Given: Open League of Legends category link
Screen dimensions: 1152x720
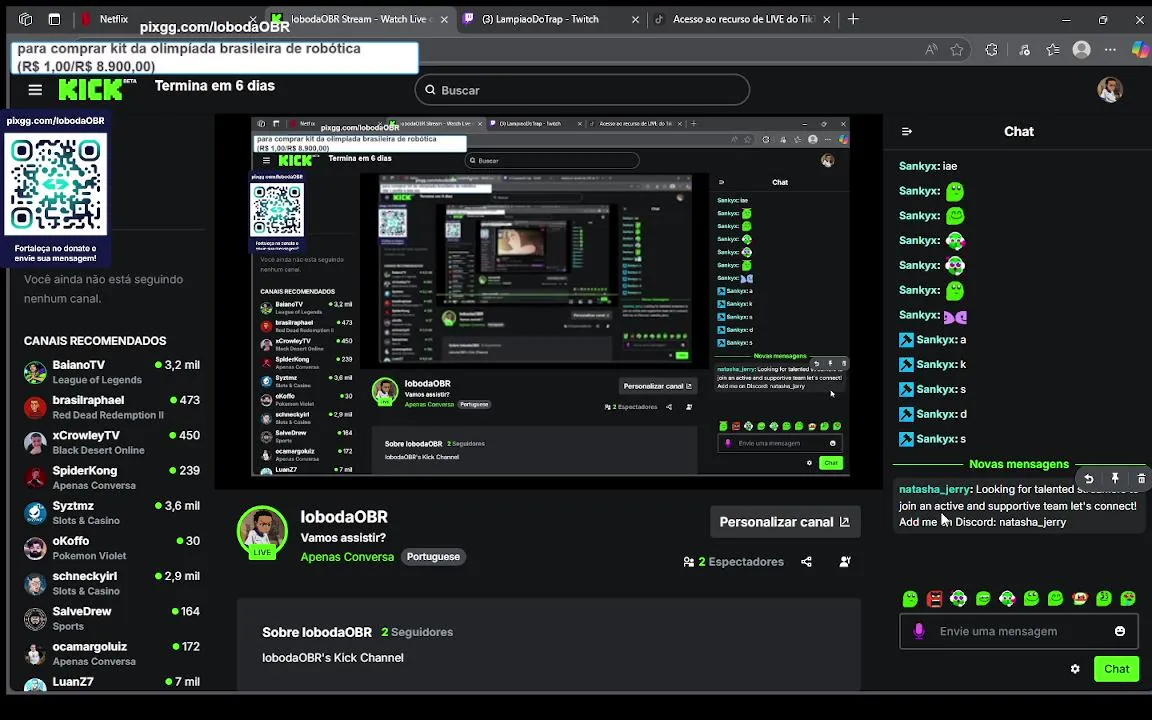Looking at the screenshot, I should click(x=97, y=380).
